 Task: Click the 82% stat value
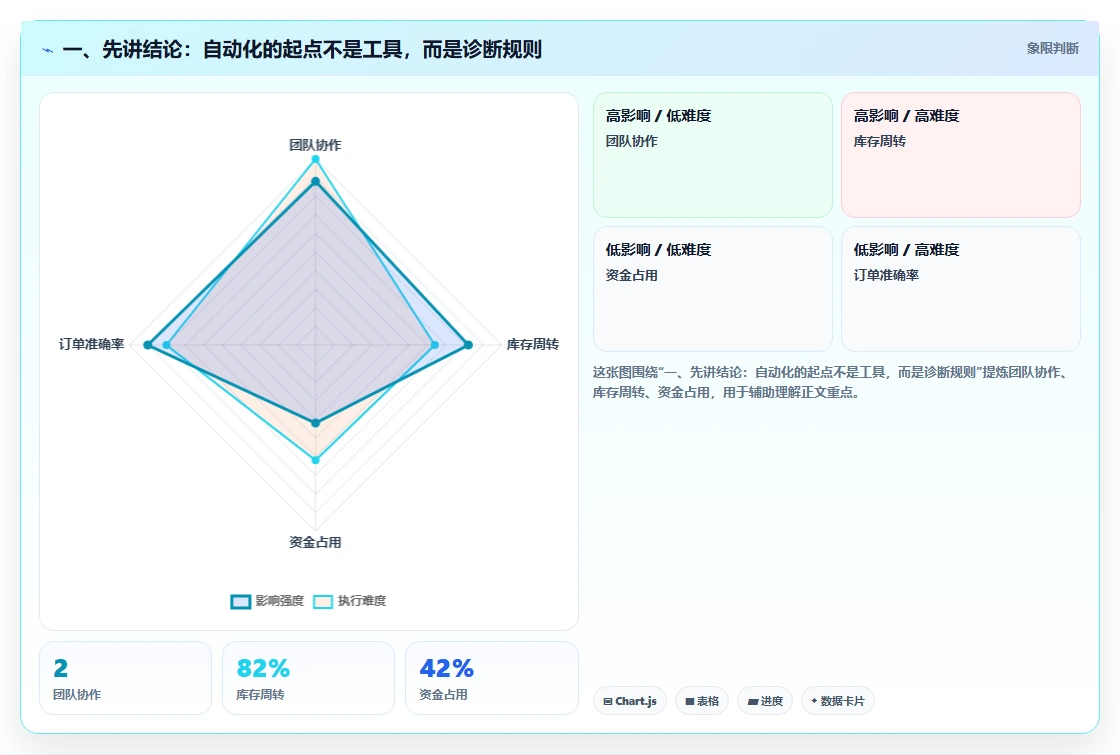[263, 668]
